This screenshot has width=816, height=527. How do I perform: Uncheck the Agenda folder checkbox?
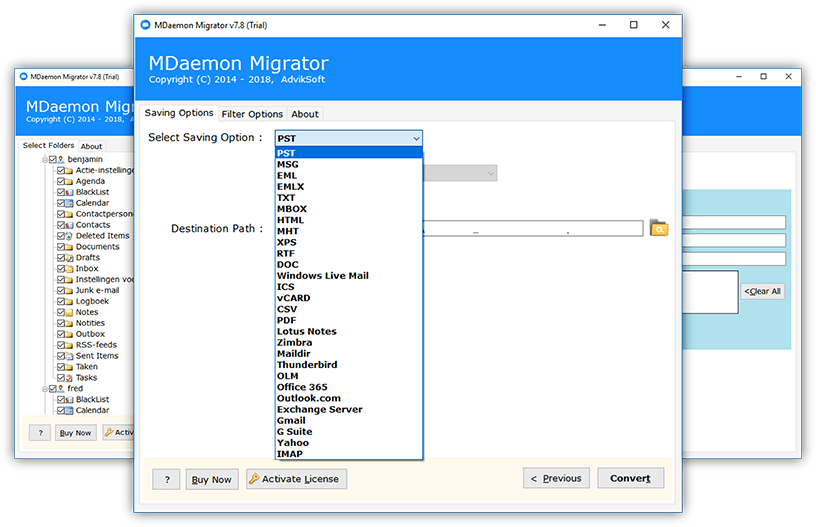[x=61, y=181]
